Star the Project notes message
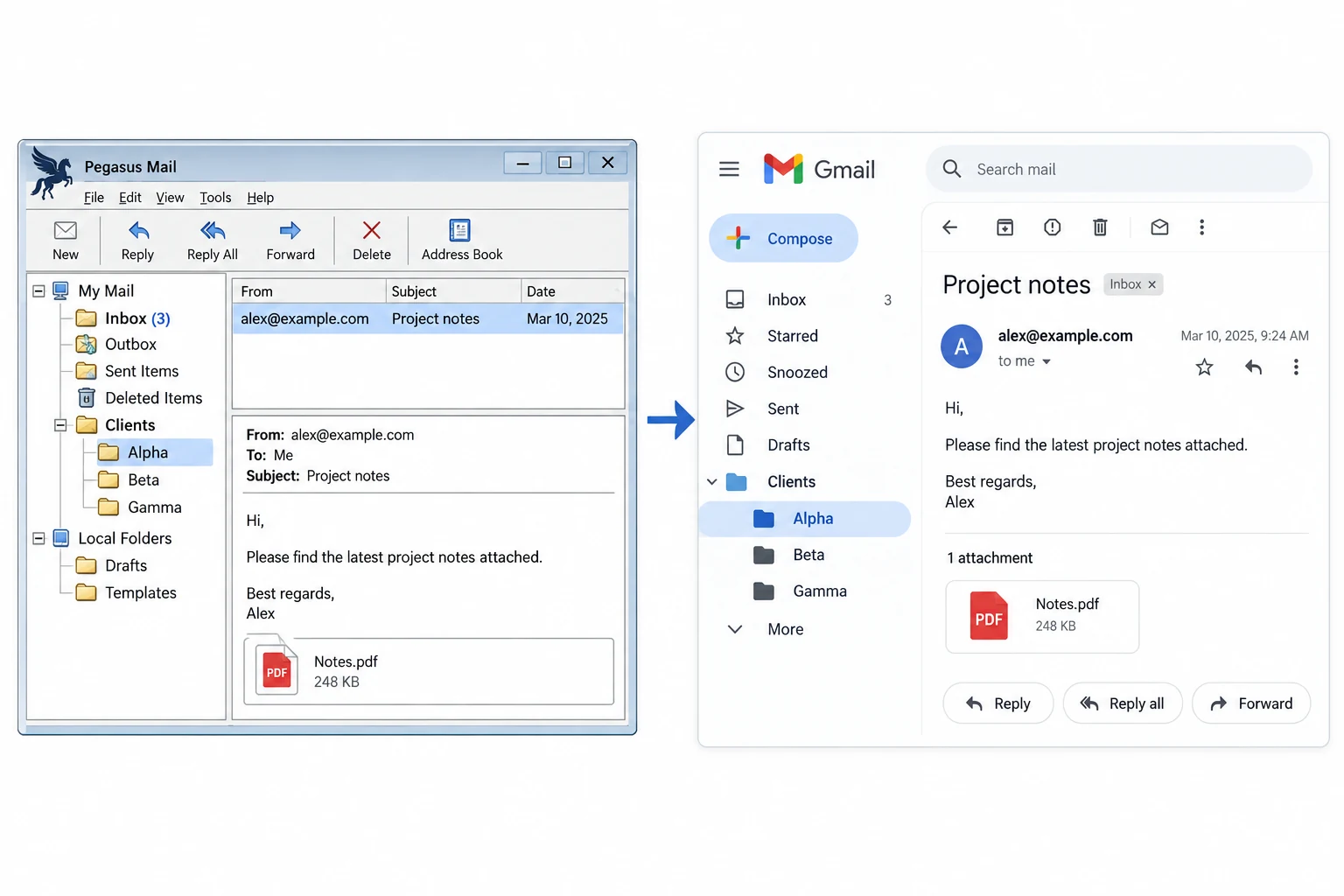 tap(1204, 367)
